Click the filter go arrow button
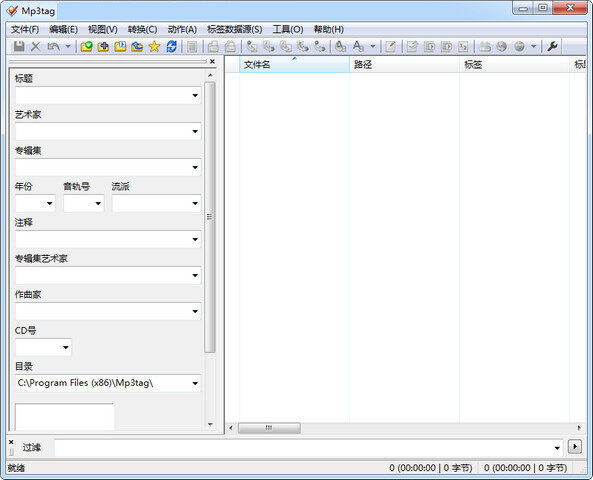Screen dimensions: 593x480 (575, 447)
